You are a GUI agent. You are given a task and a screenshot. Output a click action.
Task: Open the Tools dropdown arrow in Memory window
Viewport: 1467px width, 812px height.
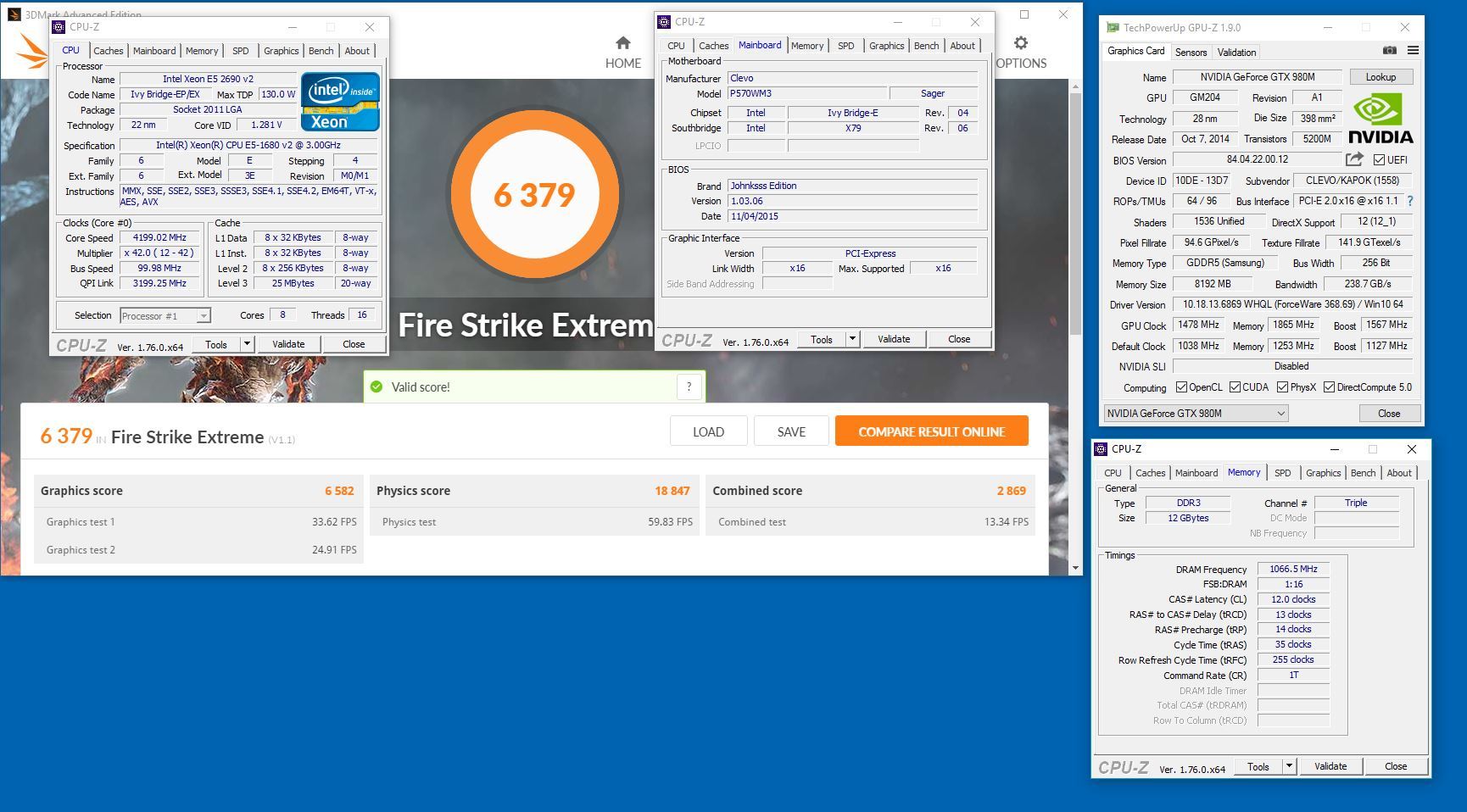pos(1289,766)
